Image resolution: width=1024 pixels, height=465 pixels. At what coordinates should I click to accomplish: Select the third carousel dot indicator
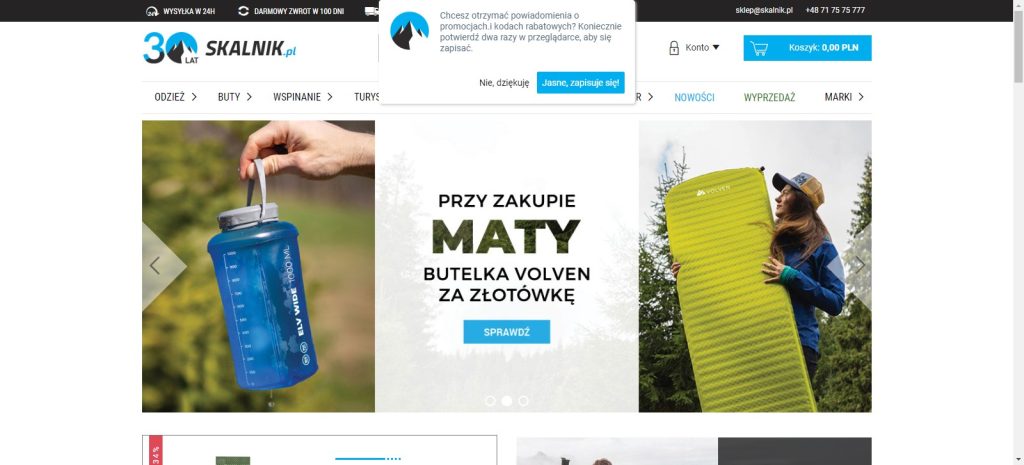523,401
